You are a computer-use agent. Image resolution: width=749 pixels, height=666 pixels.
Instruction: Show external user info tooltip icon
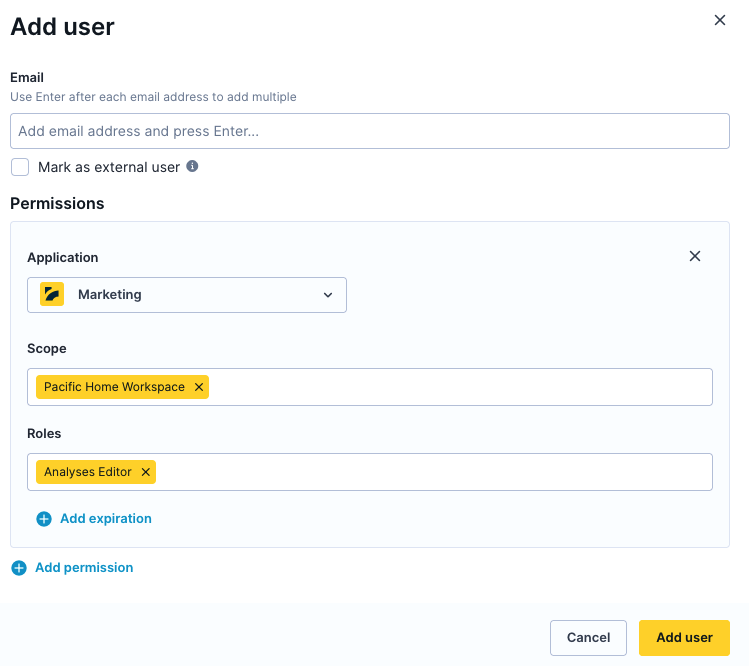click(192, 166)
